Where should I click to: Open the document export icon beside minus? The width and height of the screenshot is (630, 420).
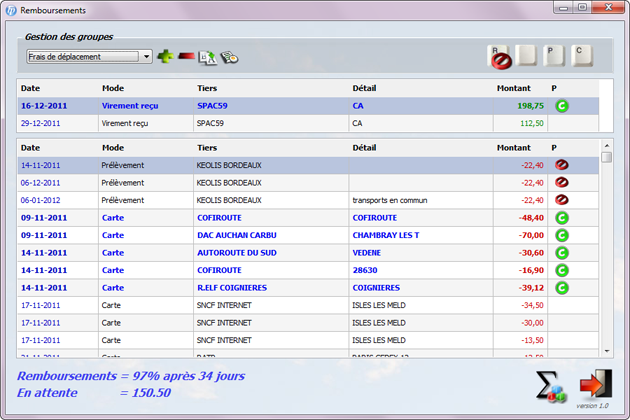[x=207, y=57]
